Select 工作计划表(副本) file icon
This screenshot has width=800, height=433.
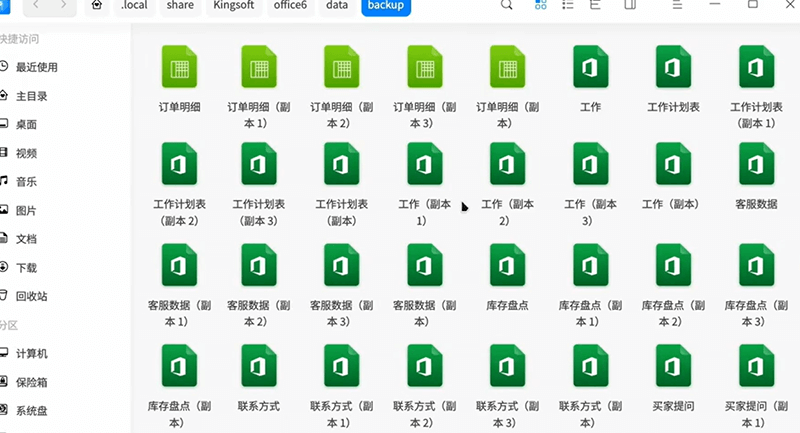pyautogui.click(x=341, y=164)
